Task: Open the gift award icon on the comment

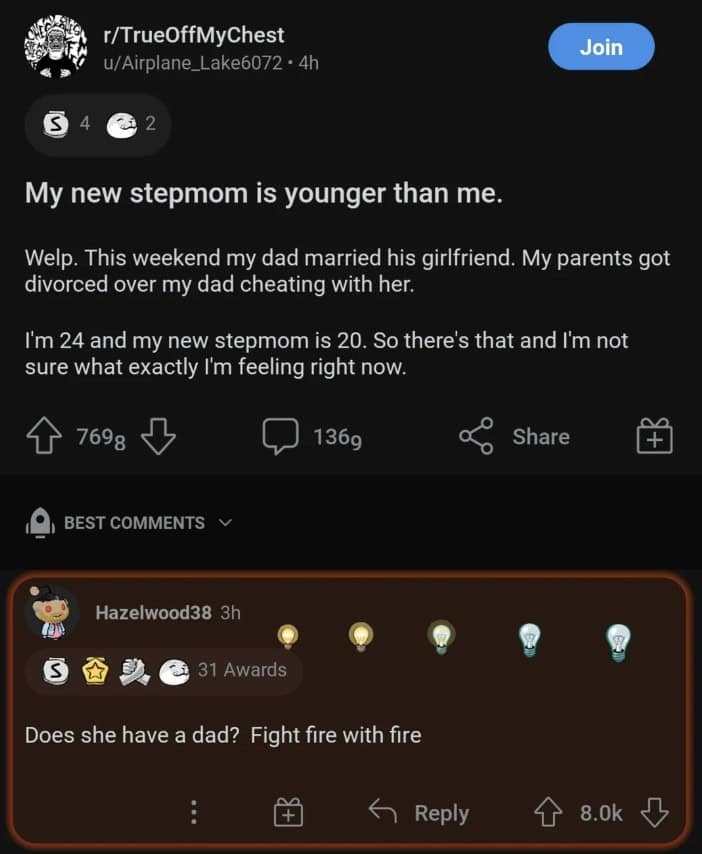Action: point(287,813)
